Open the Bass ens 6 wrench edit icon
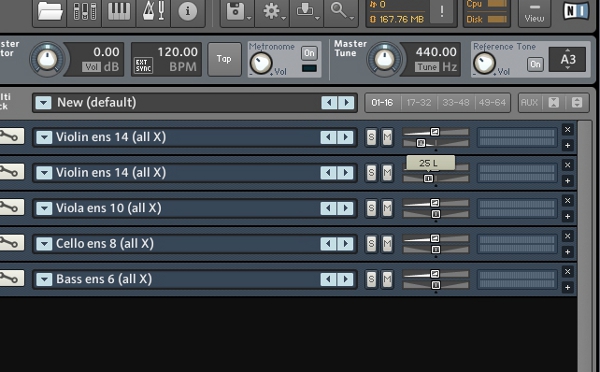This screenshot has height=372, width=600. coord(11,278)
